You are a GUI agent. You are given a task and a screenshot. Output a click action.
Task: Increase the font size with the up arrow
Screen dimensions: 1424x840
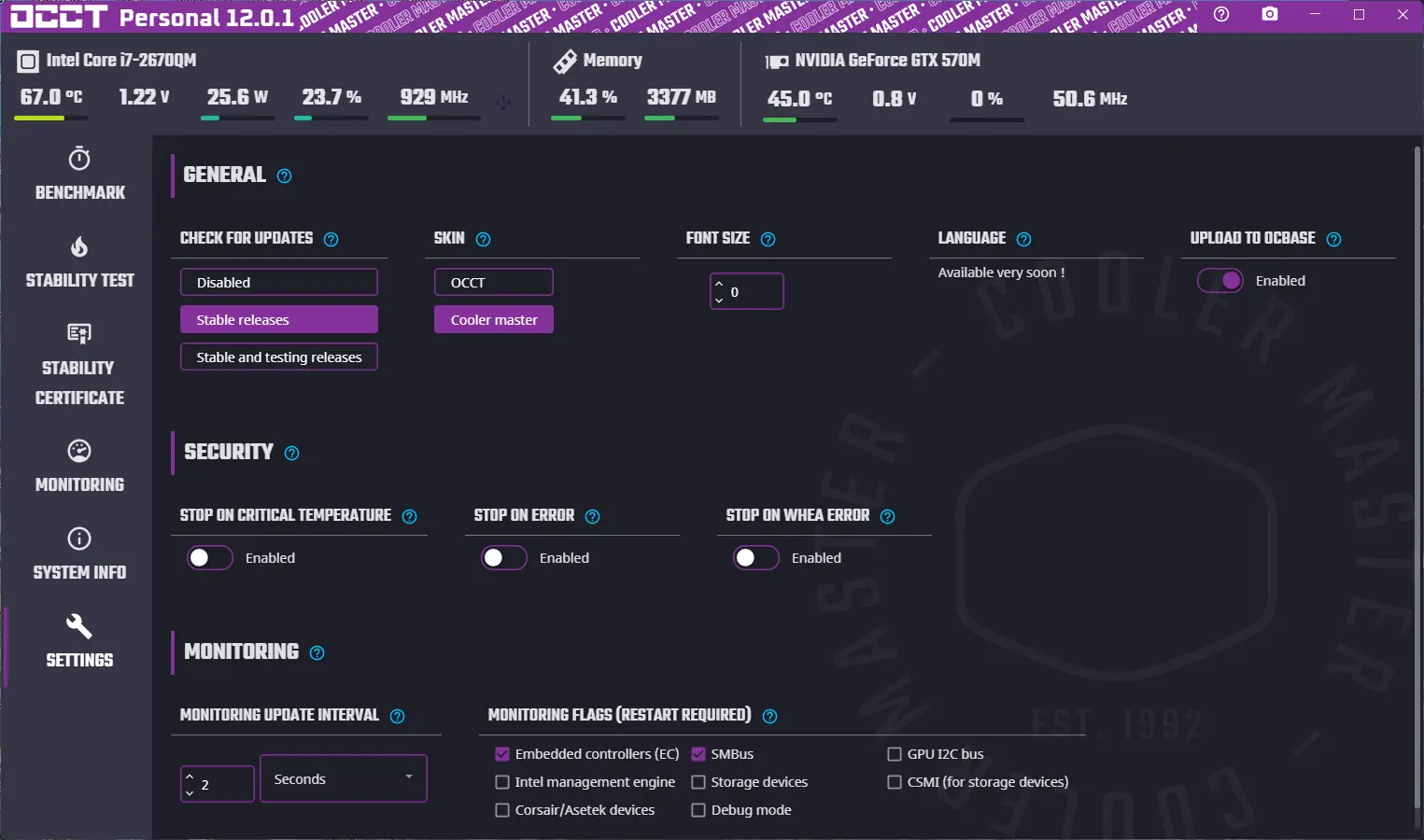[x=719, y=284]
